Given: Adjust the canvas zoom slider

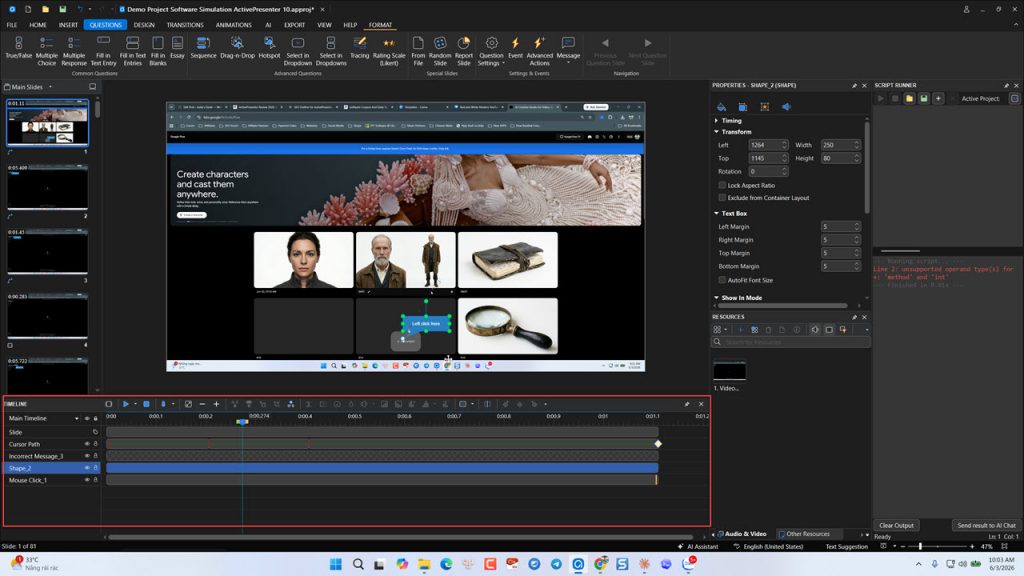Looking at the screenshot, I should coord(920,547).
